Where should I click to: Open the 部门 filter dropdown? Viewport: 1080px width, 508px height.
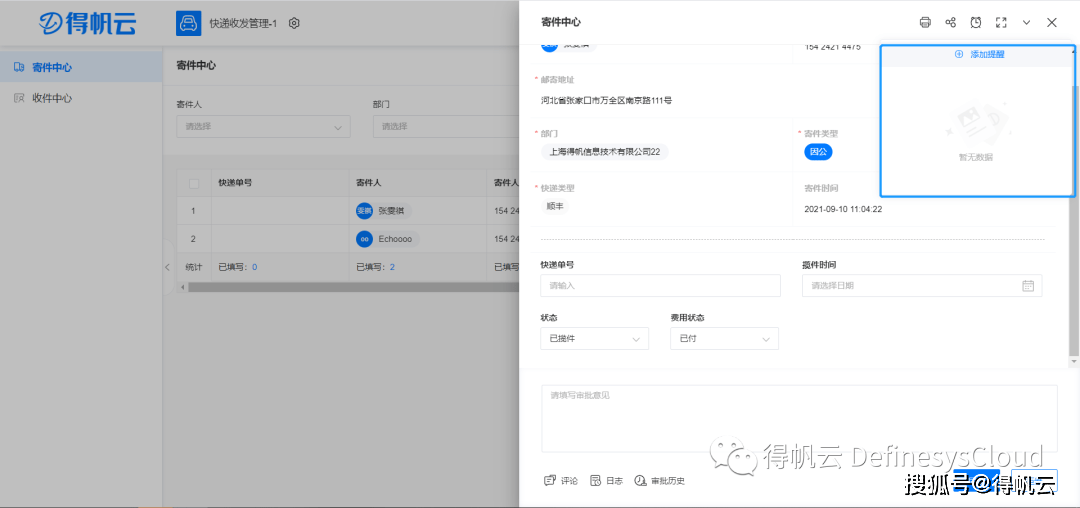tap(446, 127)
